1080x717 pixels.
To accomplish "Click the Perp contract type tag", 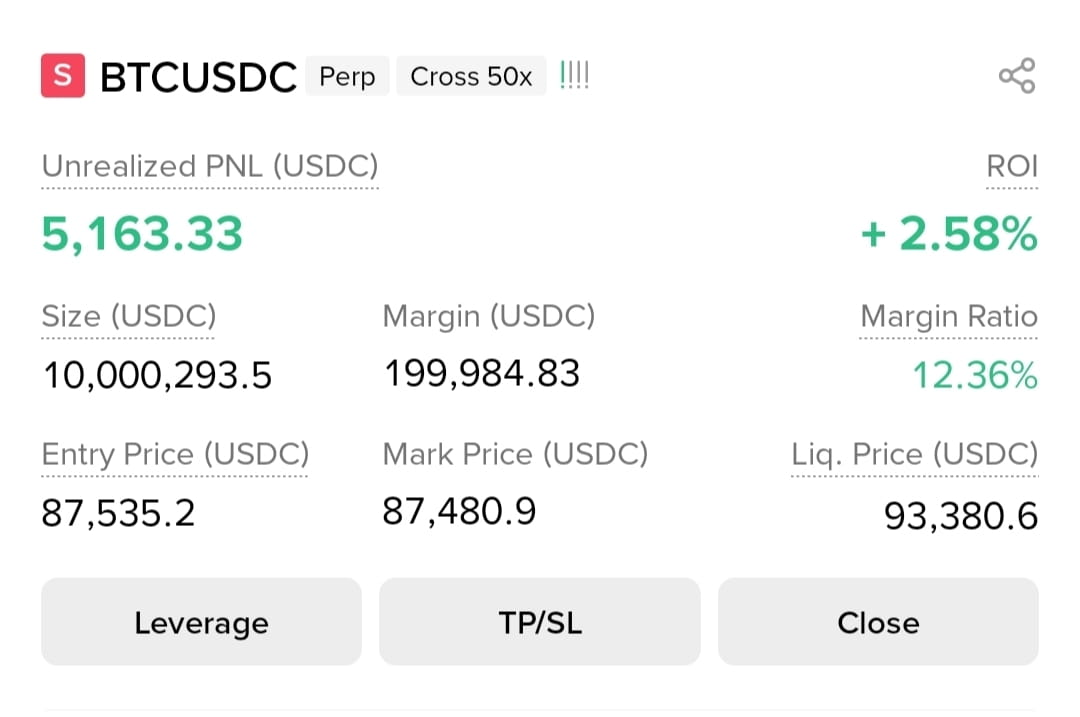I will [347, 76].
